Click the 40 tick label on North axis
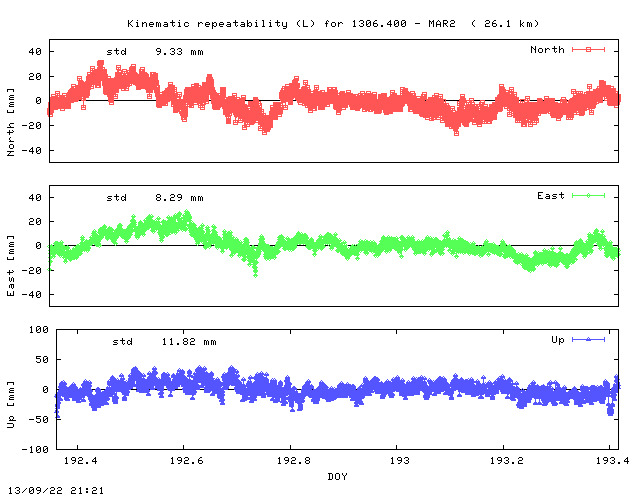 pos(35,52)
